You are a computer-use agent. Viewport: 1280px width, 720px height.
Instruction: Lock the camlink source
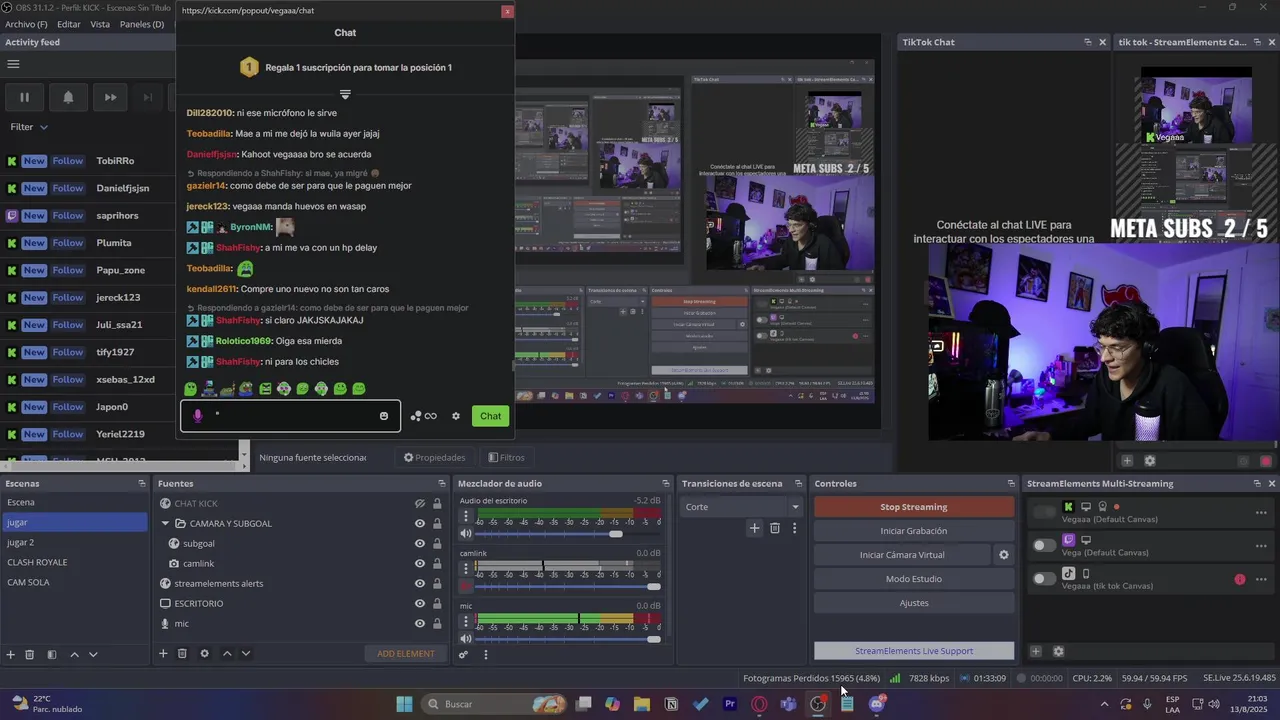(437, 564)
